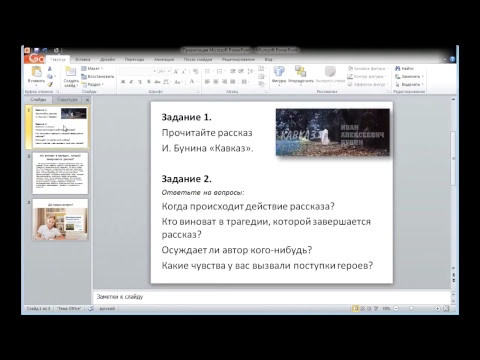The width and height of the screenshot is (480, 360).
Task: Click the Reset (Восстановить) button
Action: (97, 77)
